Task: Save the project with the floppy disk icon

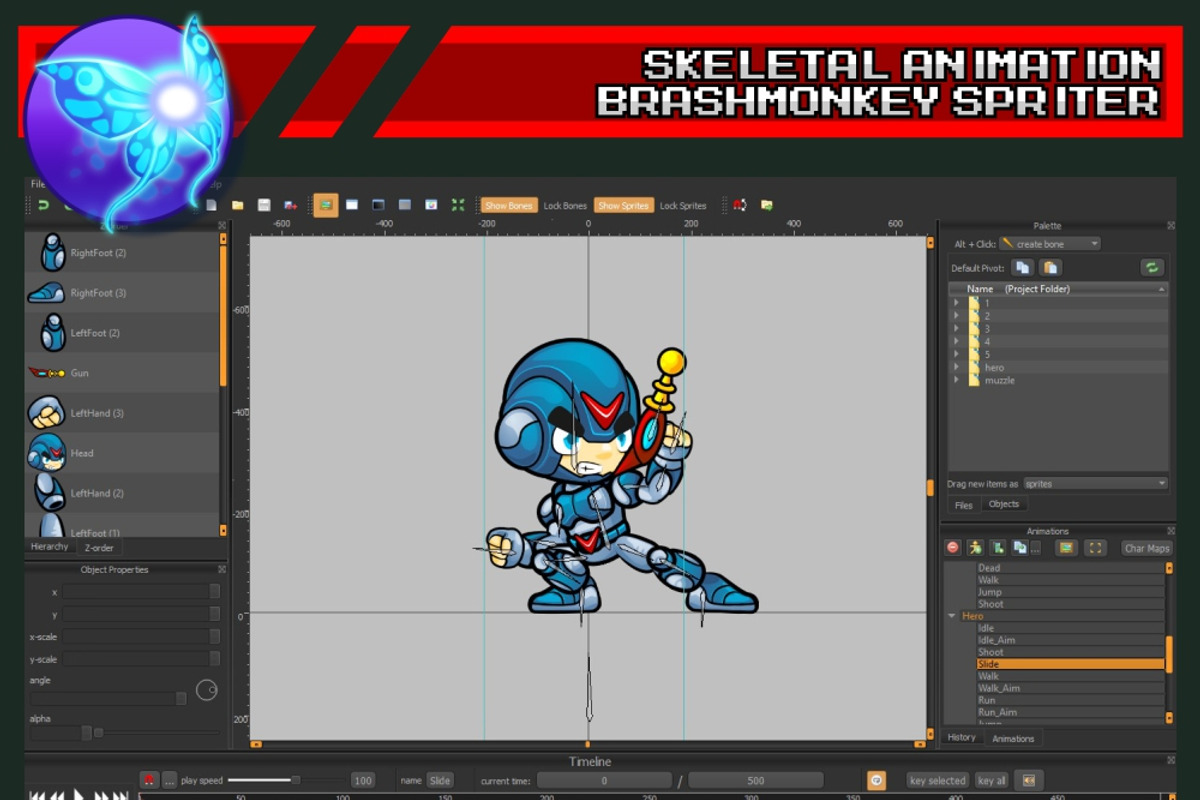Action: click(x=264, y=205)
